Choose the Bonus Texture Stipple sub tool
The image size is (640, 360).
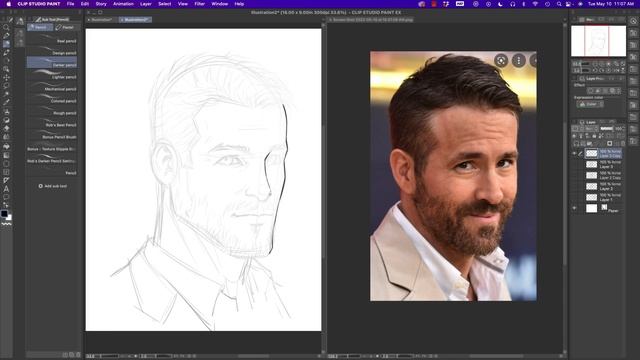tap(52, 147)
